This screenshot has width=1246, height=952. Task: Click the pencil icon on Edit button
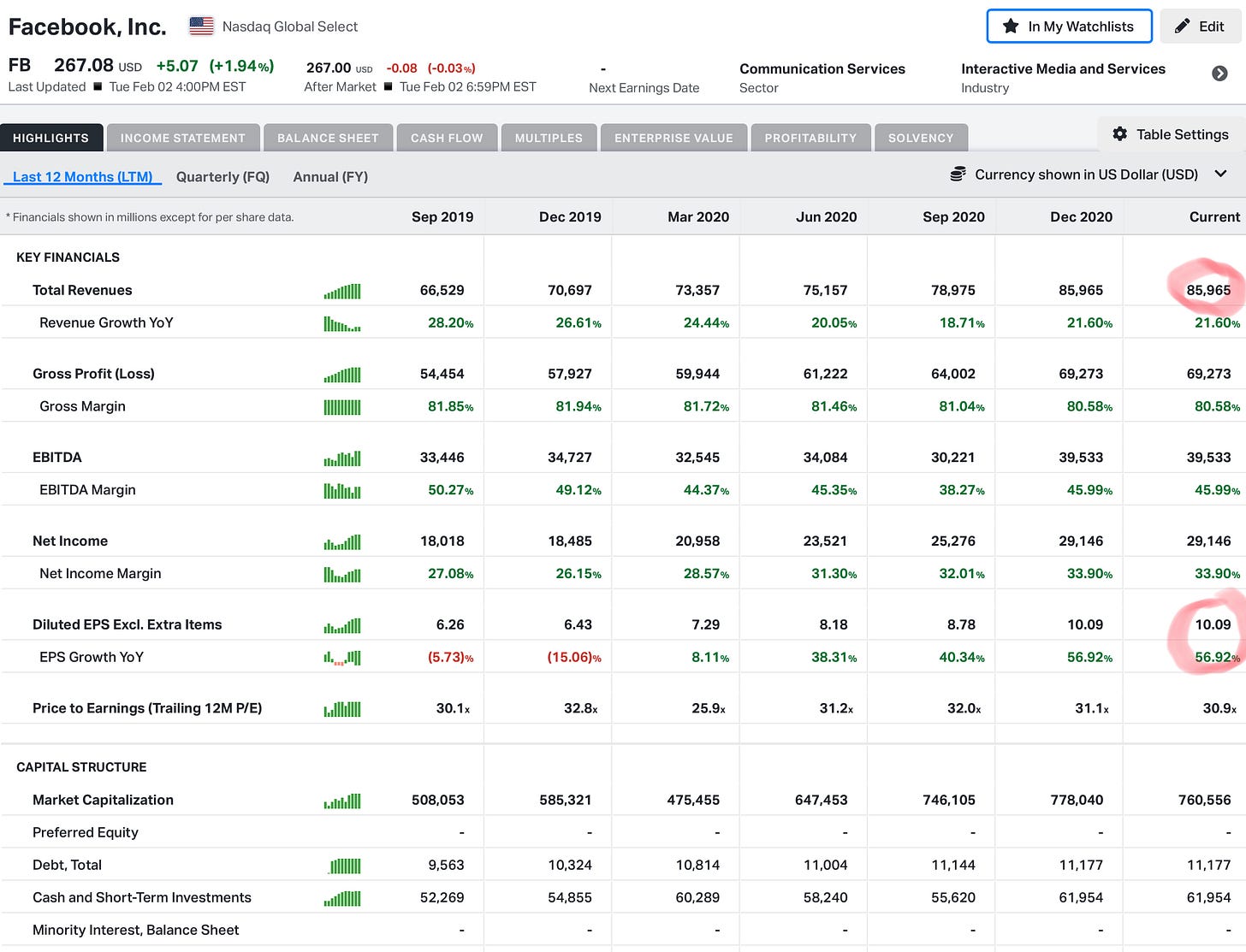[x=1182, y=27]
